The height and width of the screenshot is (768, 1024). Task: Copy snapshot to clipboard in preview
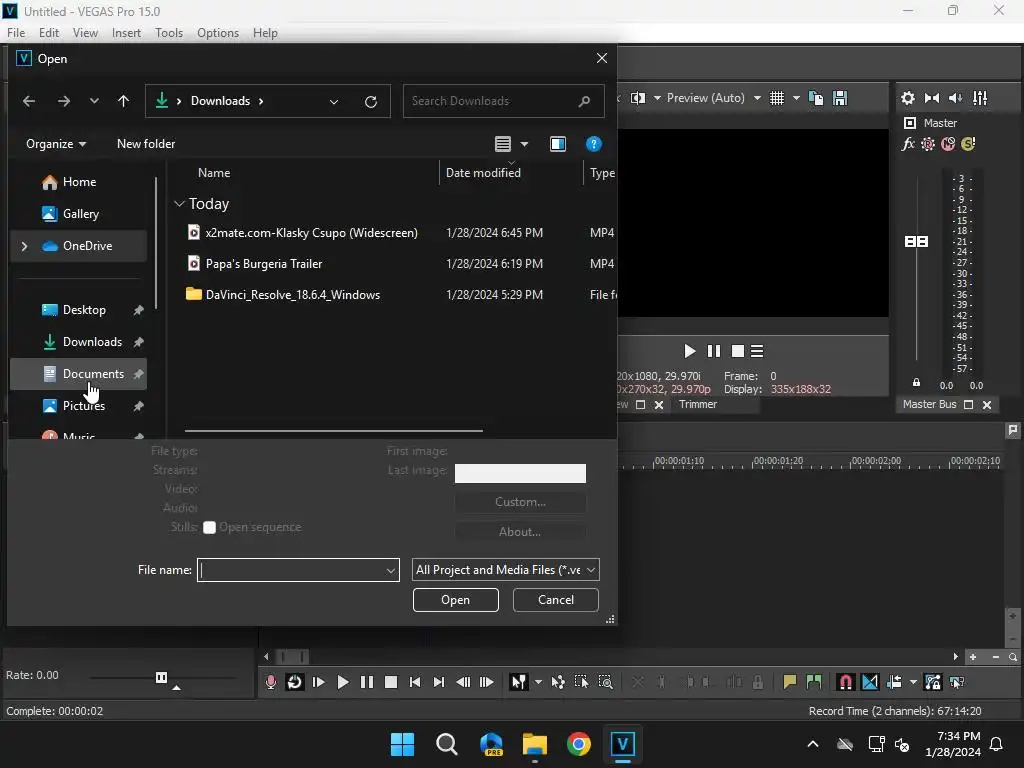click(816, 98)
